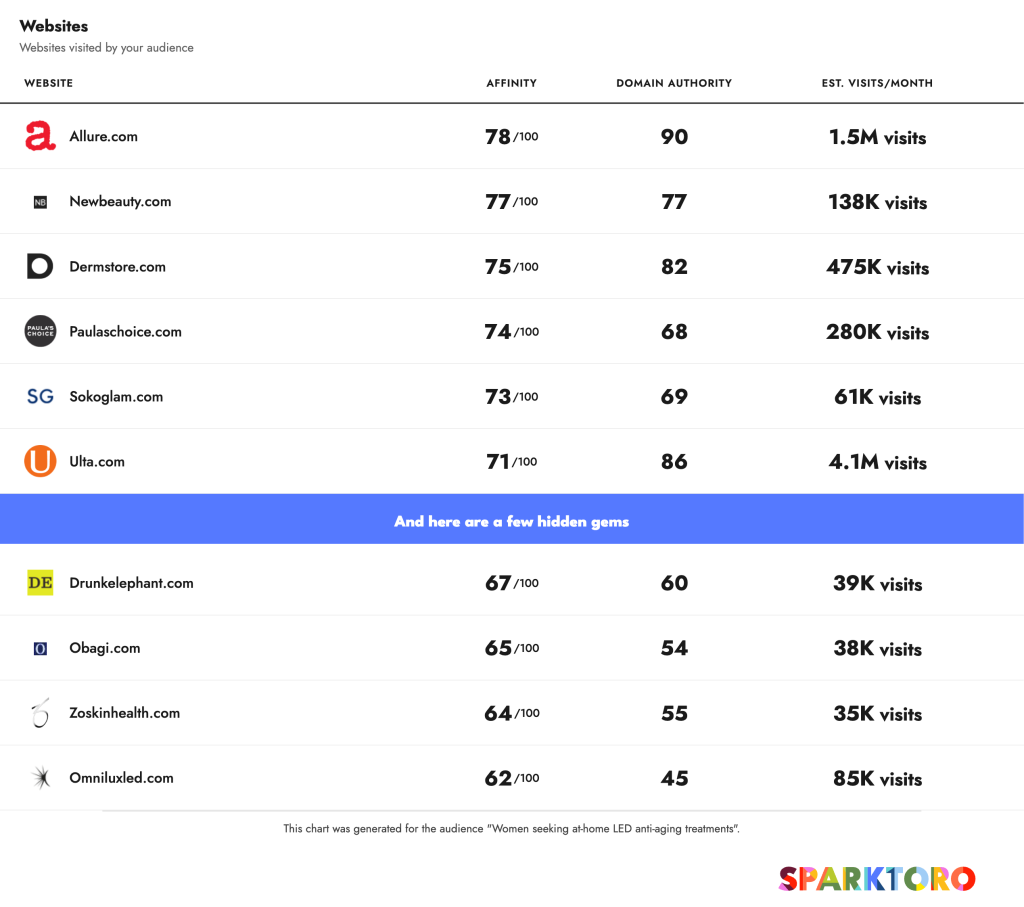Click the SparkToro colorful logo
This screenshot has height=907, width=1024.
click(877, 879)
